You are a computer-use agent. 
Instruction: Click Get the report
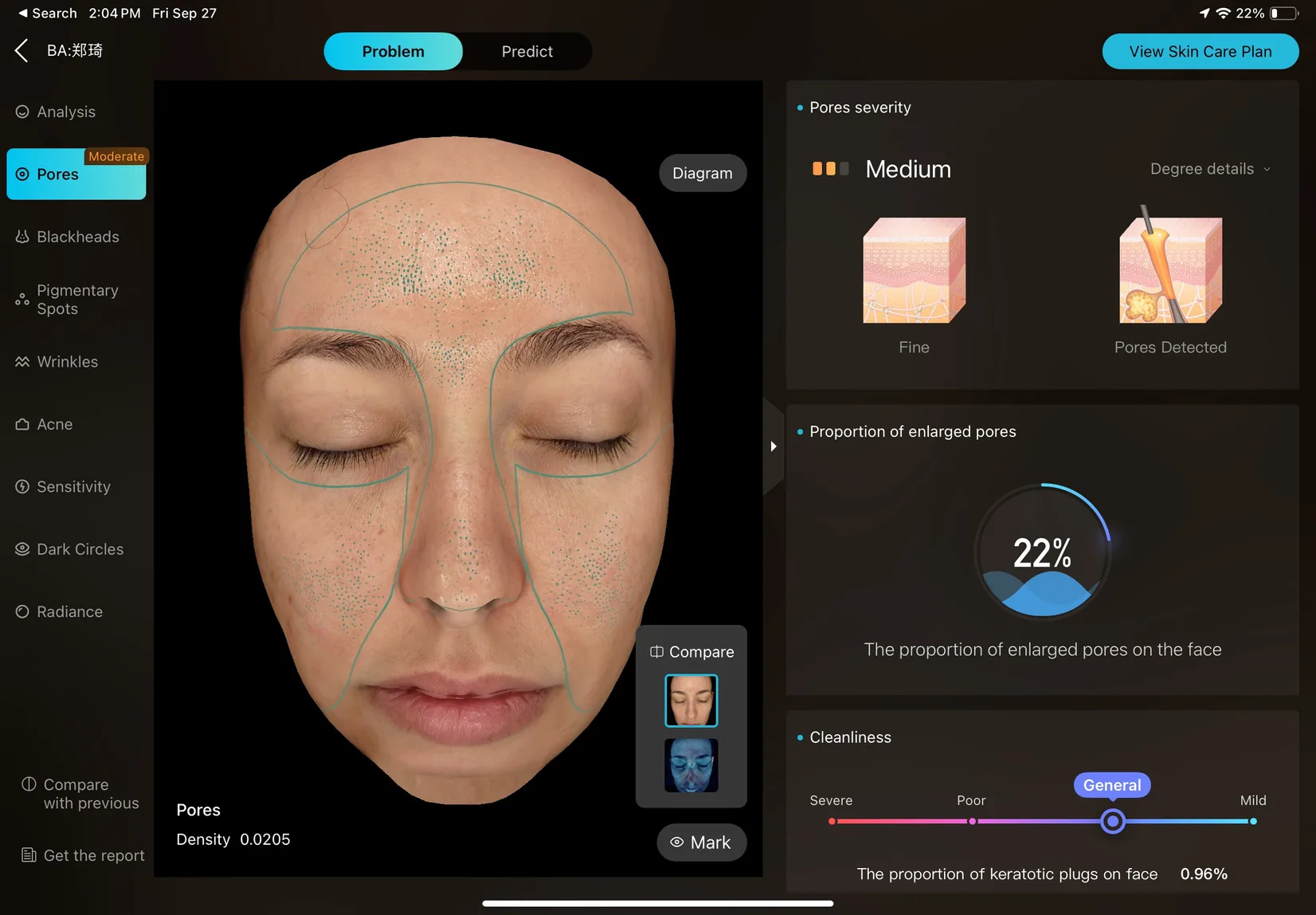coord(83,855)
